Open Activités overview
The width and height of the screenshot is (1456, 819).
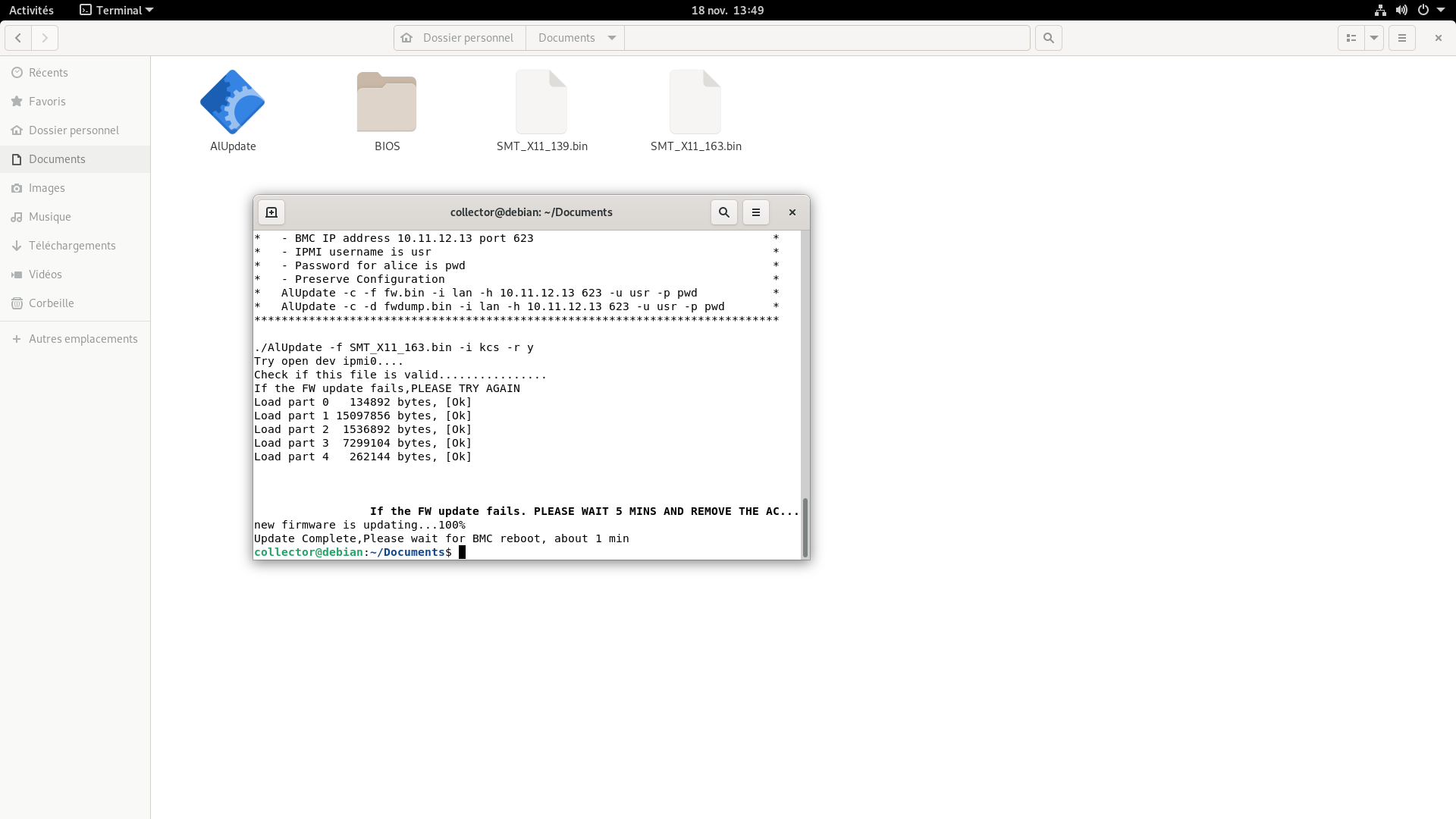31,10
